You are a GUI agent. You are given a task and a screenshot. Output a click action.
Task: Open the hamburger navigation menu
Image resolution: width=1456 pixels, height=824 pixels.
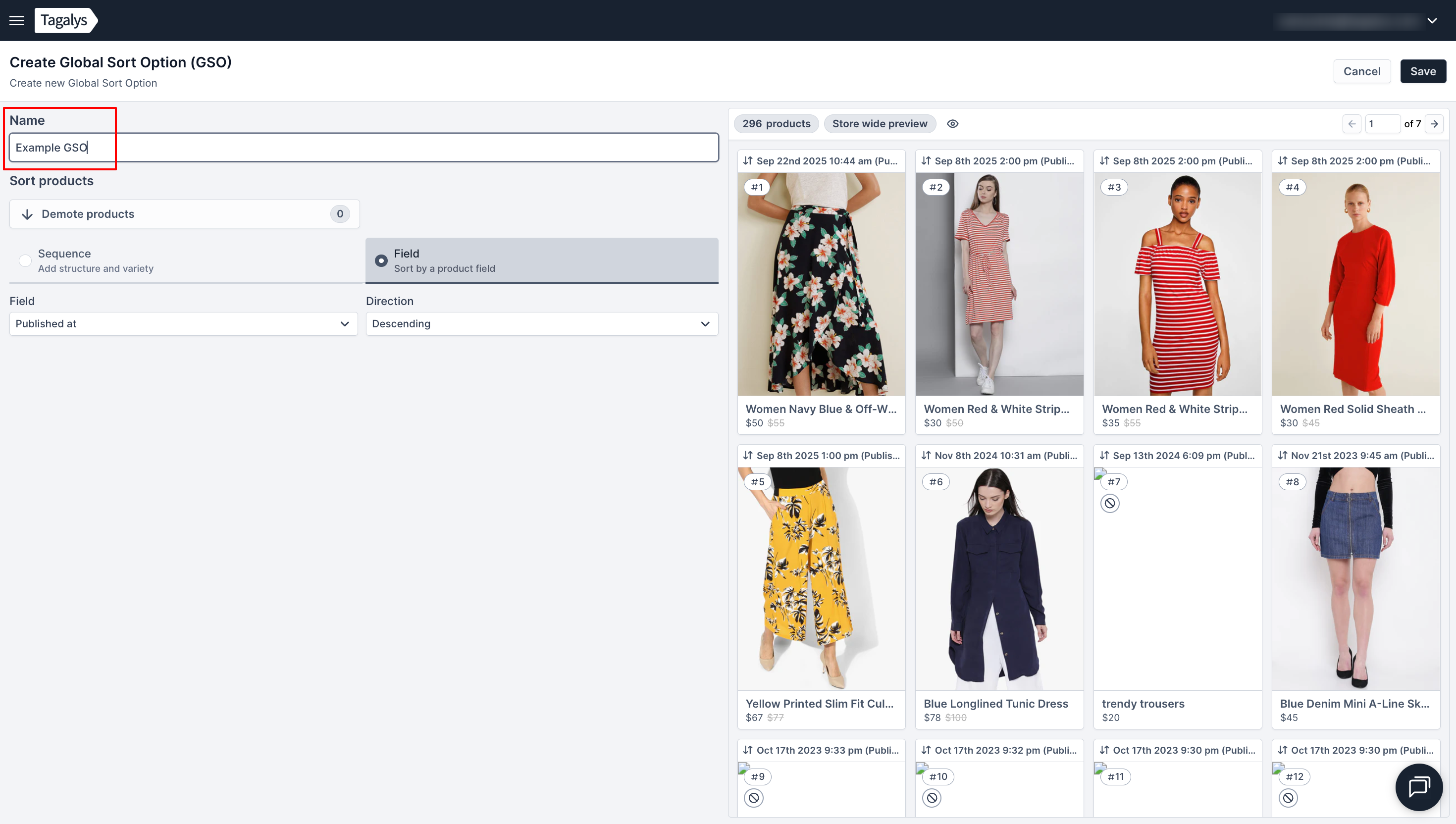click(16, 20)
